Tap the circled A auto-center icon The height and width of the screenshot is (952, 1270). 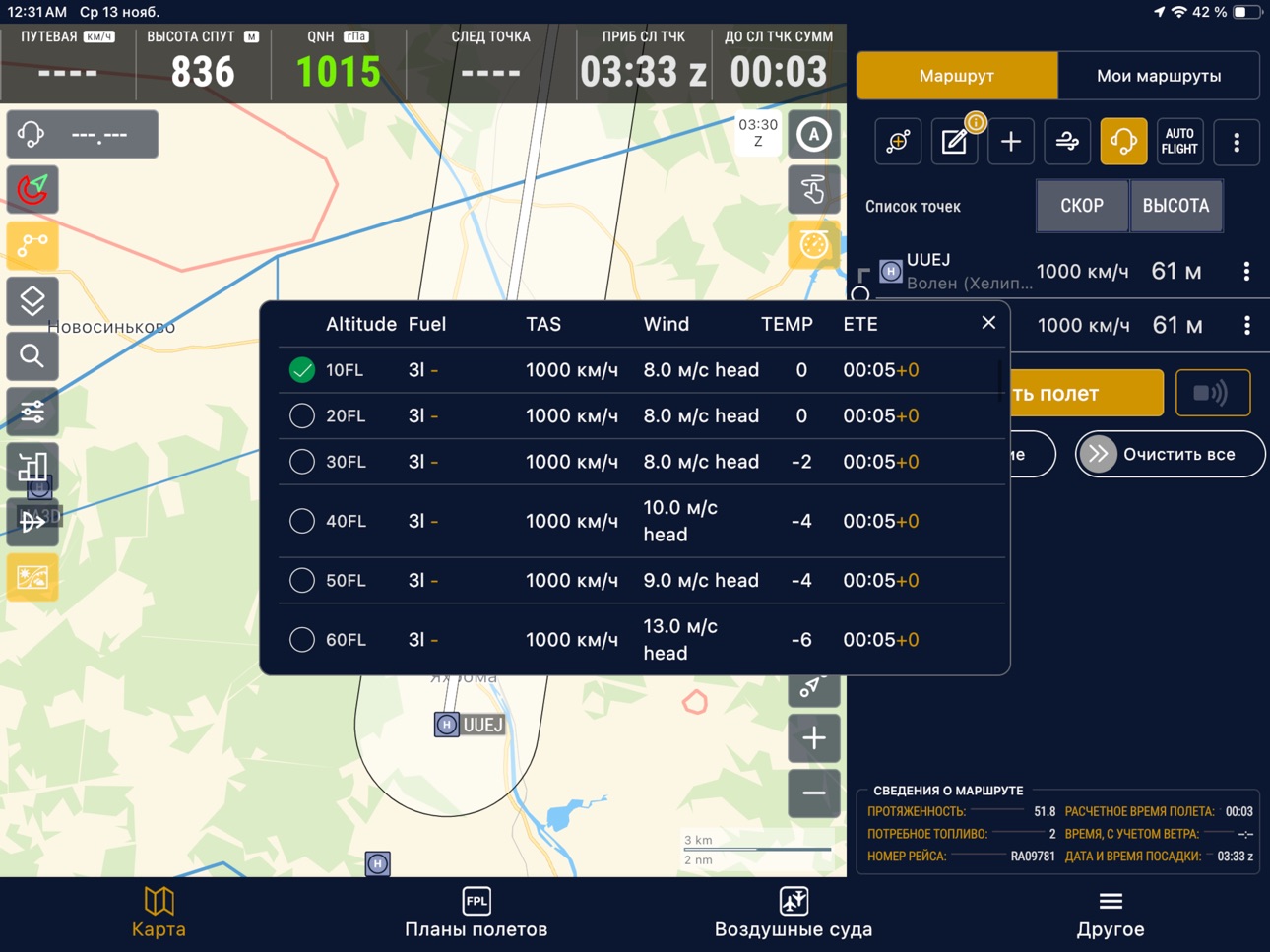[x=813, y=134]
